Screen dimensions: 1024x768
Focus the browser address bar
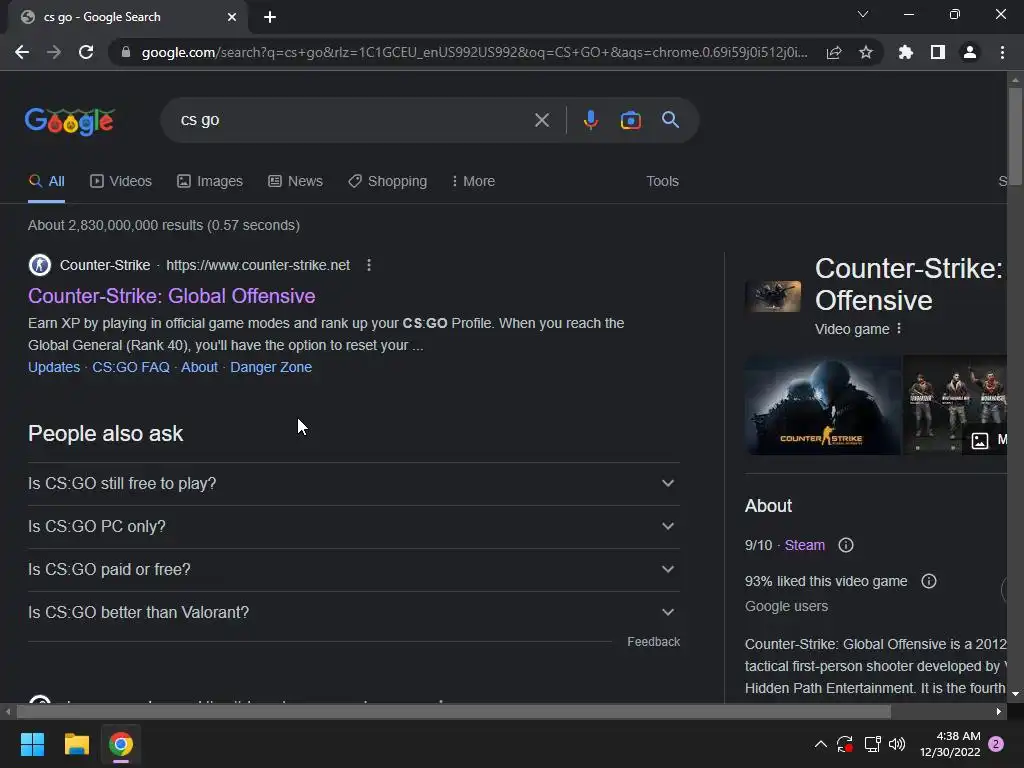click(474, 52)
